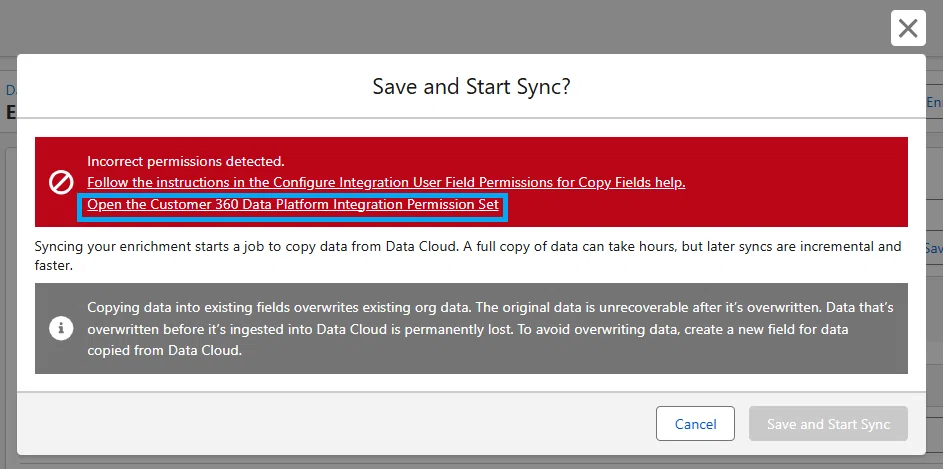Screen dimensions: 943x469
Task: Open Configure Integration User Field Permissions help link
Action: (386, 182)
